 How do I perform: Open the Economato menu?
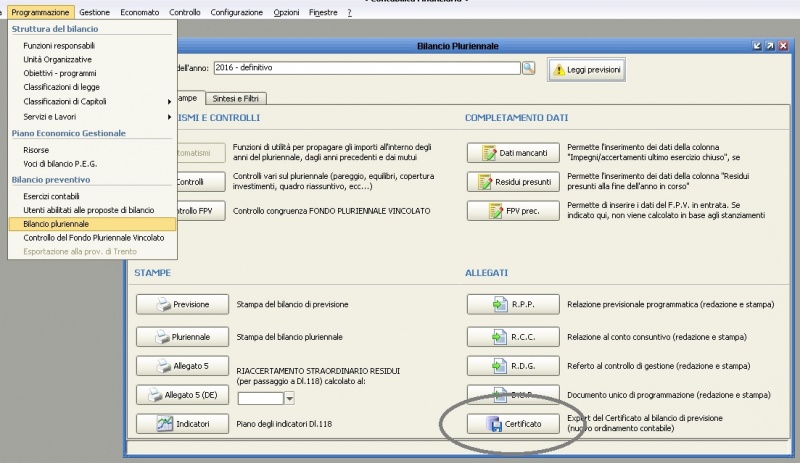coord(141,12)
